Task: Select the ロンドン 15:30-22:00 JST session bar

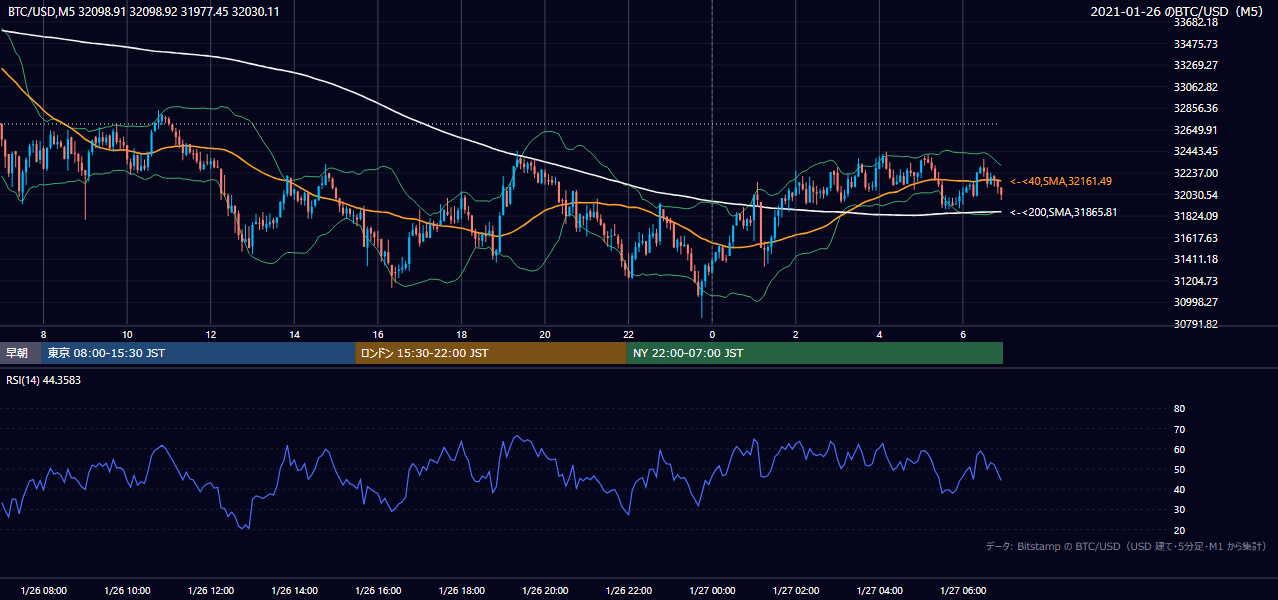Action: coord(490,353)
